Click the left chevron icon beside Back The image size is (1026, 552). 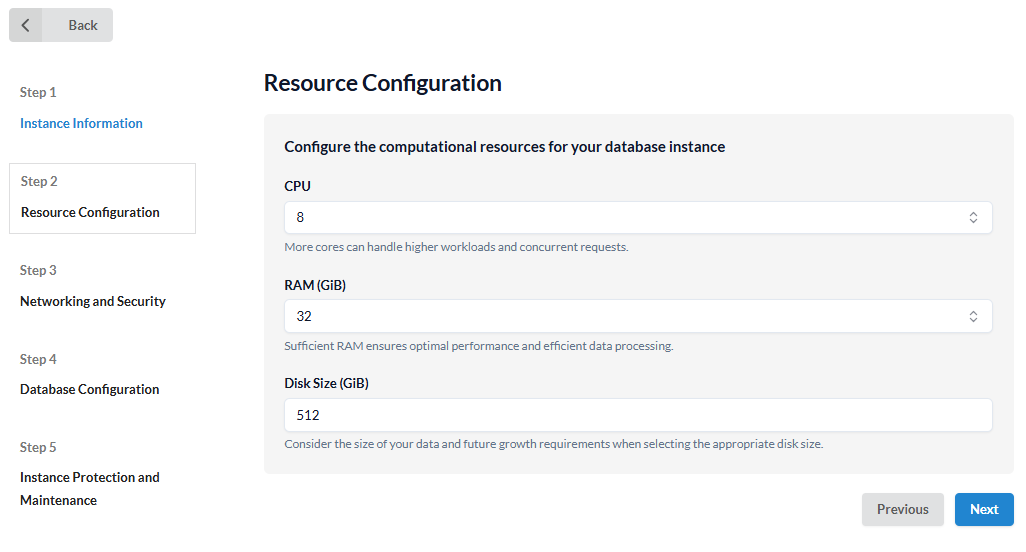click(26, 25)
